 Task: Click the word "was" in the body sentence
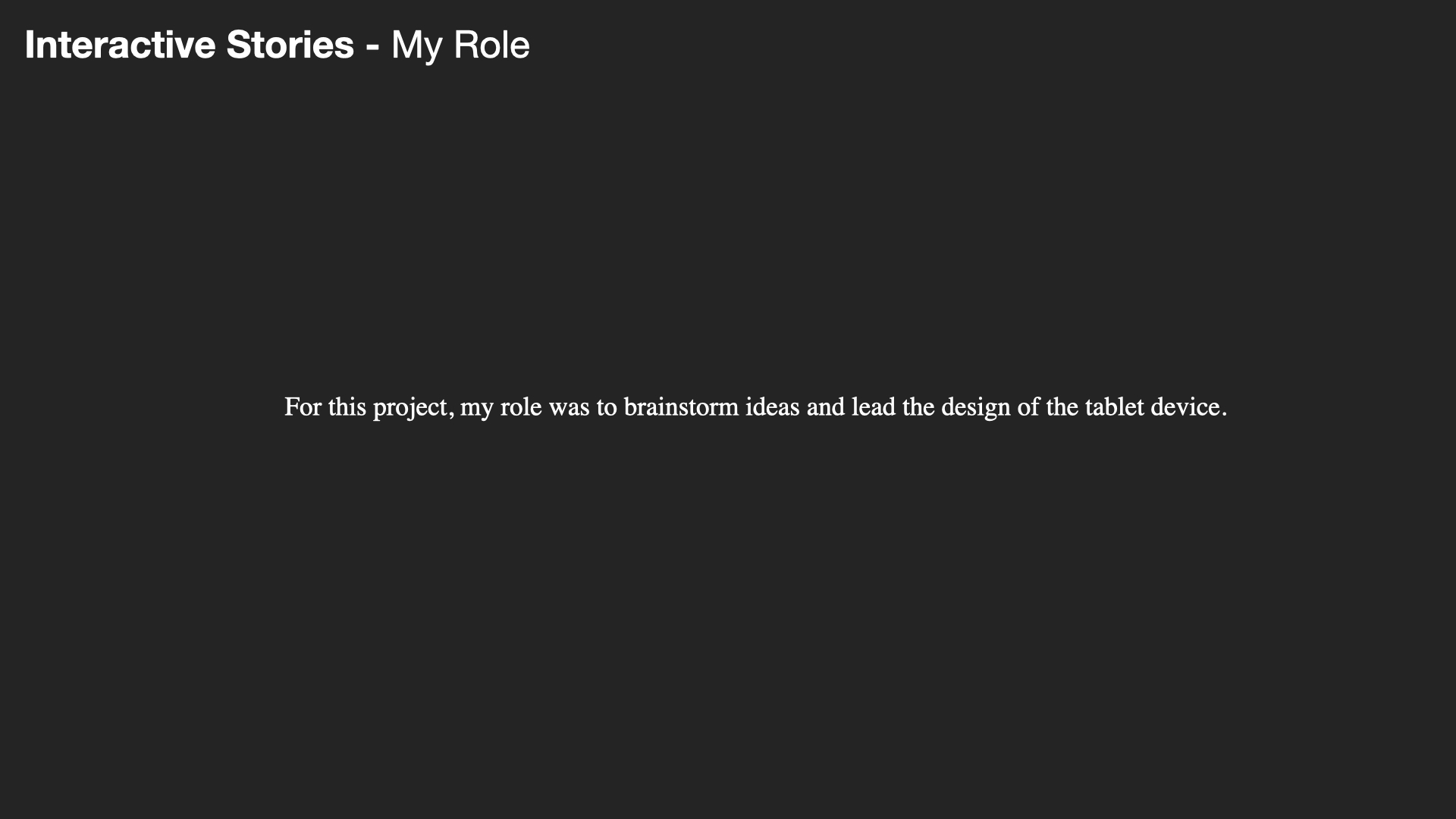pos(569,407)
